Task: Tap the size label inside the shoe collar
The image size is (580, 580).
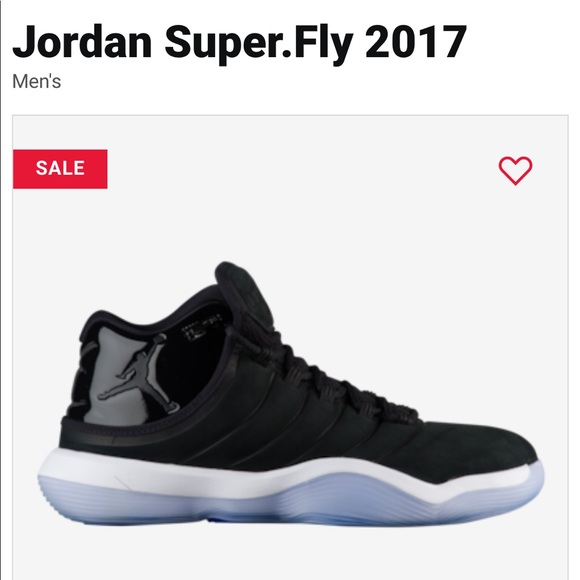Action: 202,326
